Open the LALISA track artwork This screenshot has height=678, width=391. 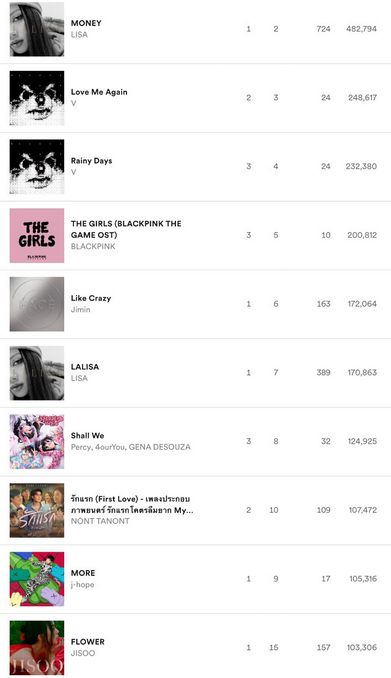coord(37,373)
